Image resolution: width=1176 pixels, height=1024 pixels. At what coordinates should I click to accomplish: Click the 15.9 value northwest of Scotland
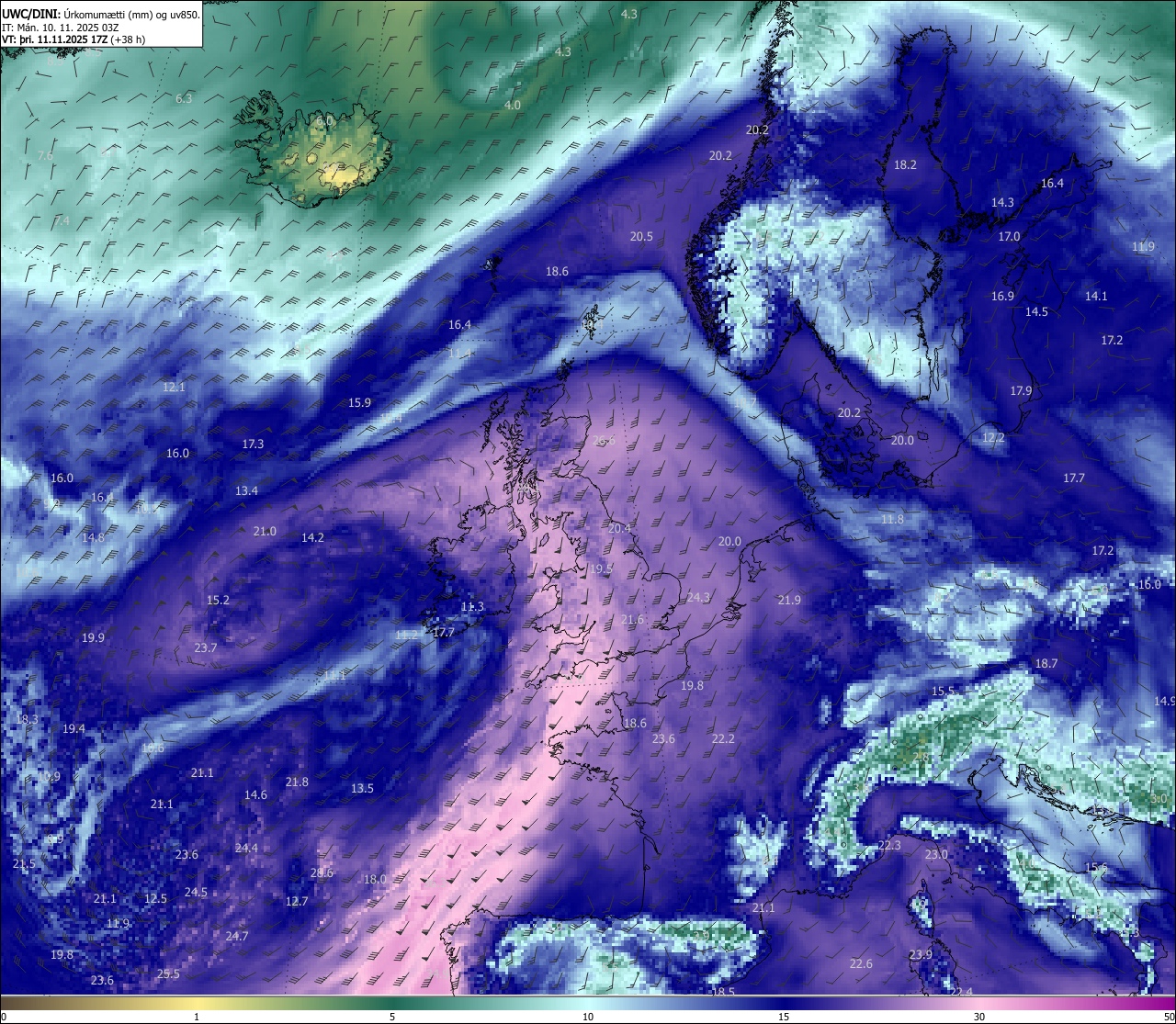[x=359, y=403]
